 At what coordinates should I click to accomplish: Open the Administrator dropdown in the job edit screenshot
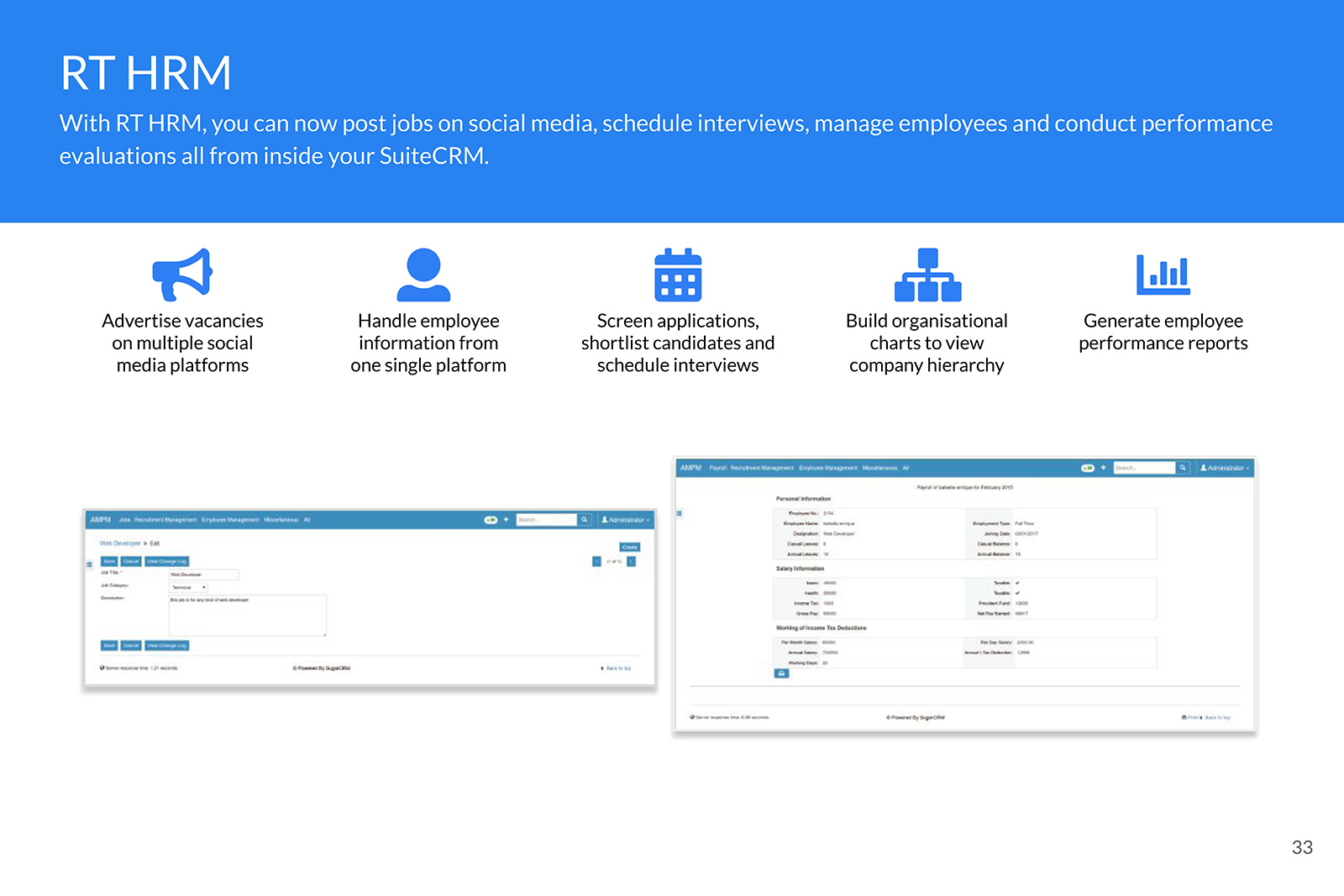click(x=626, y=520)
